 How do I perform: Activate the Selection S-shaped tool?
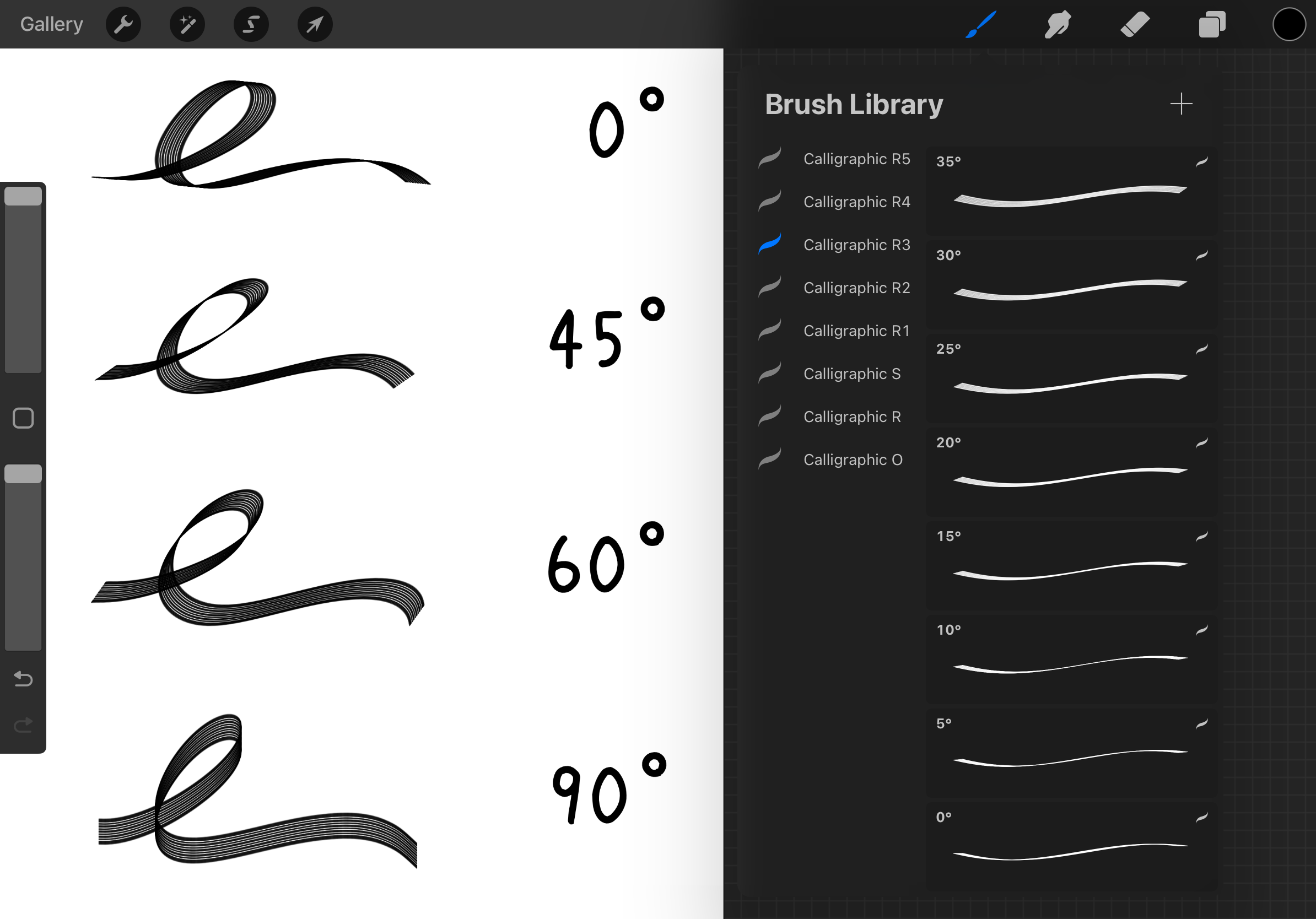(x=251, y=25)
